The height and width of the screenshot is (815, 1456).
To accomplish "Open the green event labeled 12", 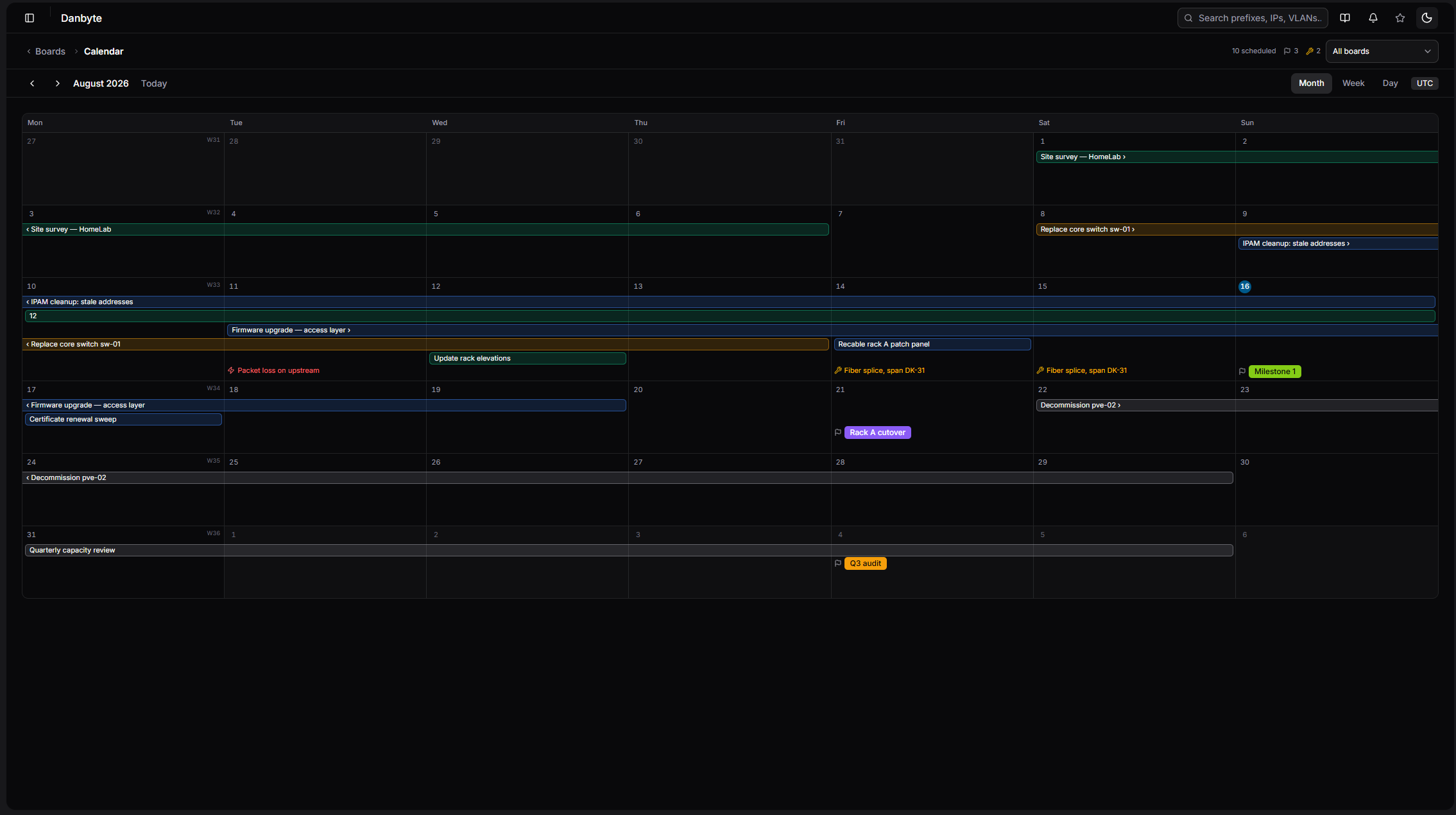I will click(730, 316).
